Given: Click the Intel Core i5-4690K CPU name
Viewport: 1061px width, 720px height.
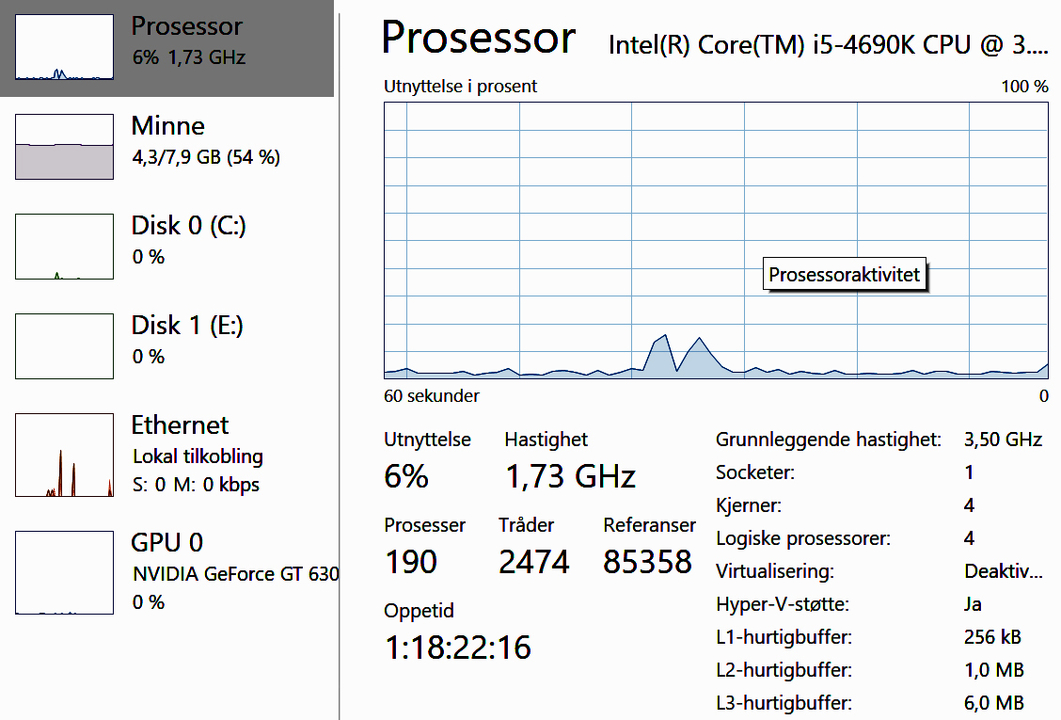Looking at the screenshot, I should coord(828,45).
